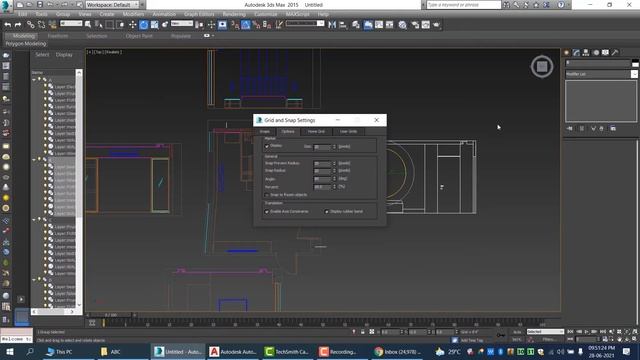Increment the Snap Preview Radius spinner

click(x=334, y=162)
